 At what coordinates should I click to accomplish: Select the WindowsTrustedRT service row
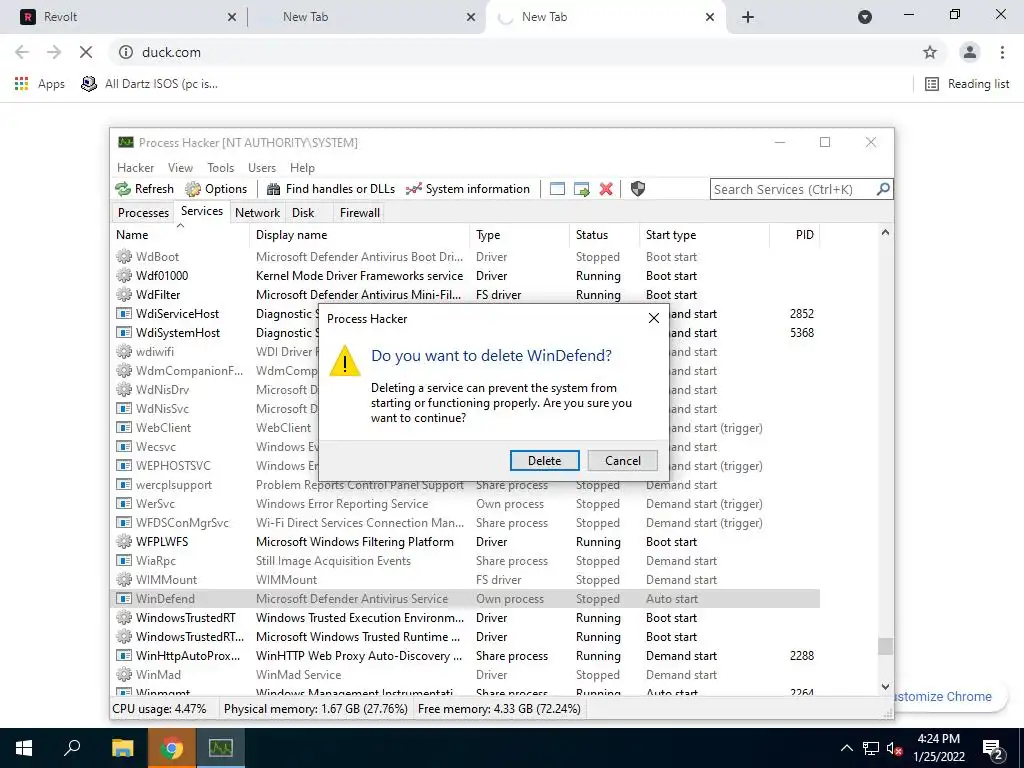pos(466,618)
